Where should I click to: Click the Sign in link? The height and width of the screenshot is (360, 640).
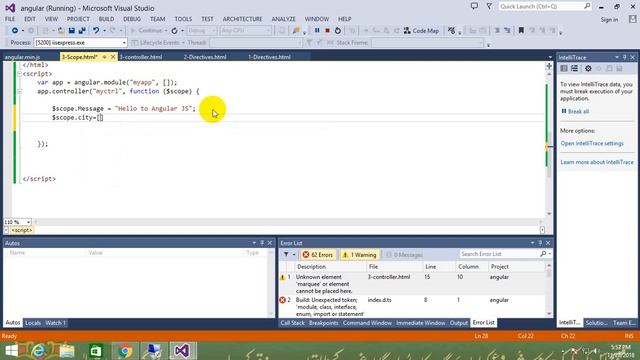pyautogui.click(x=609, y=19)
